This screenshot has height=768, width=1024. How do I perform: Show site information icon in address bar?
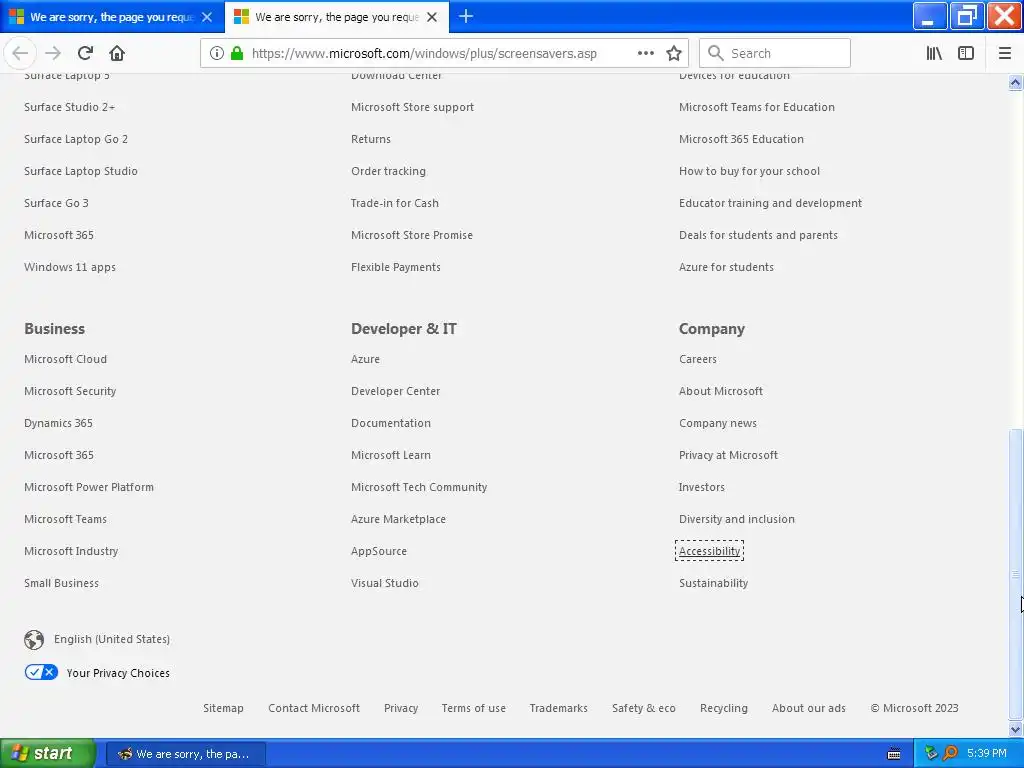point(217,54)
